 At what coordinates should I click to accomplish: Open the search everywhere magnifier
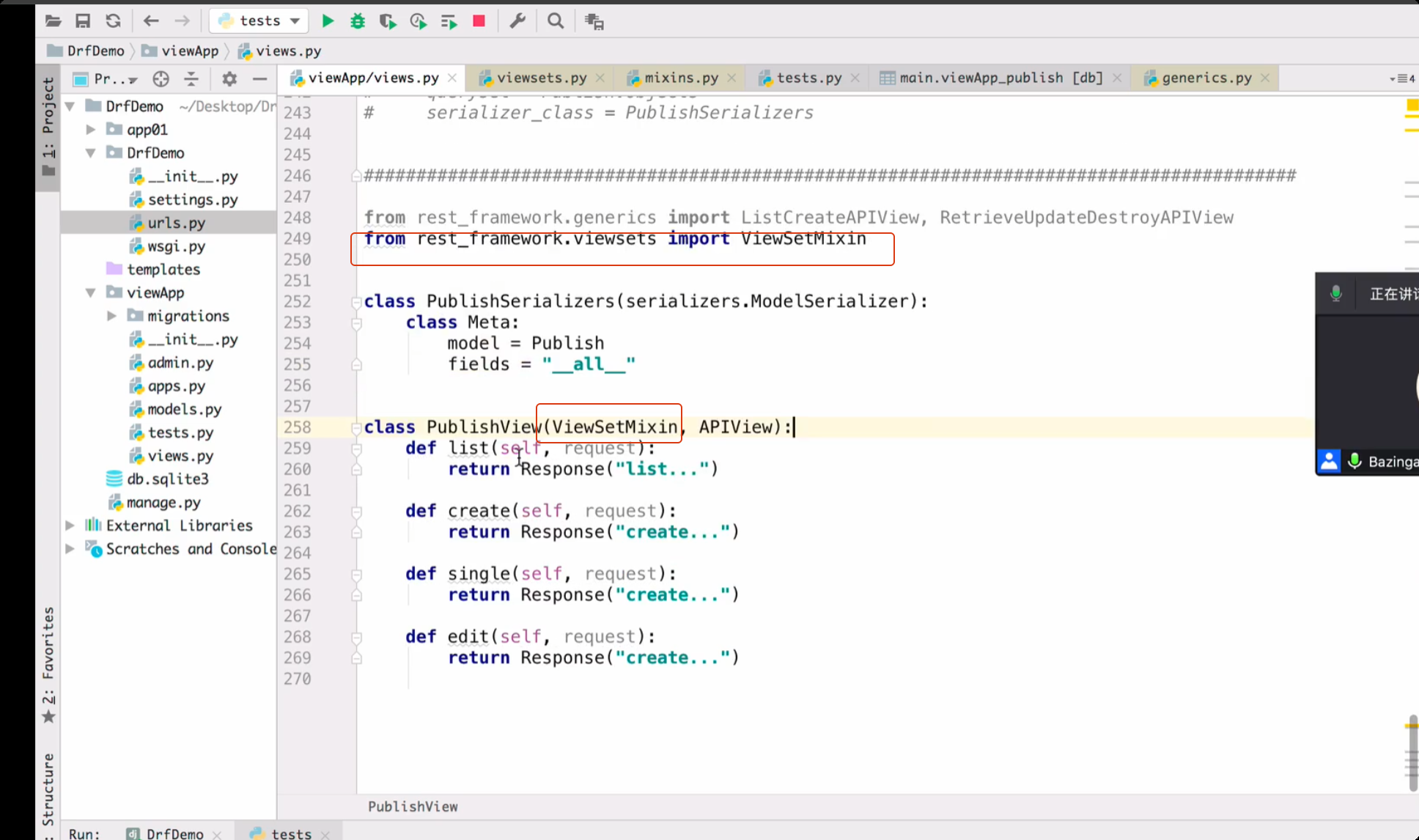pyautogui.click(x=556, y=21)
